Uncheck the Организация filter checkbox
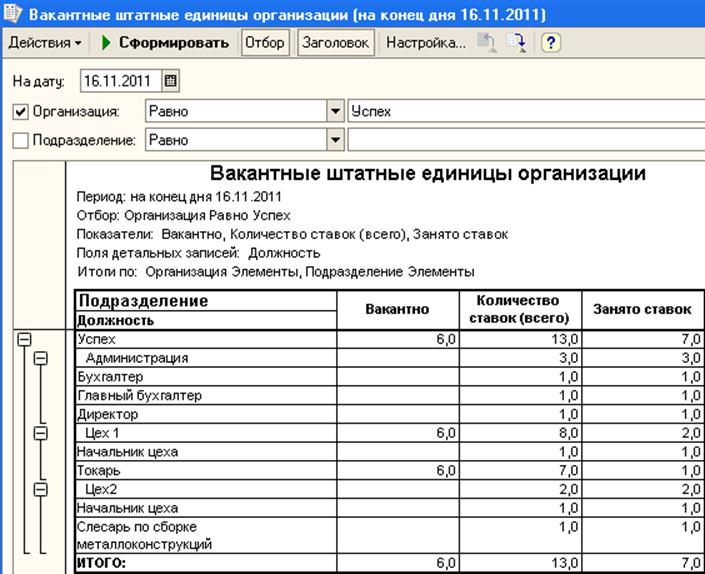705x574 pixels. pyautogui.click(x=20, y=111)
